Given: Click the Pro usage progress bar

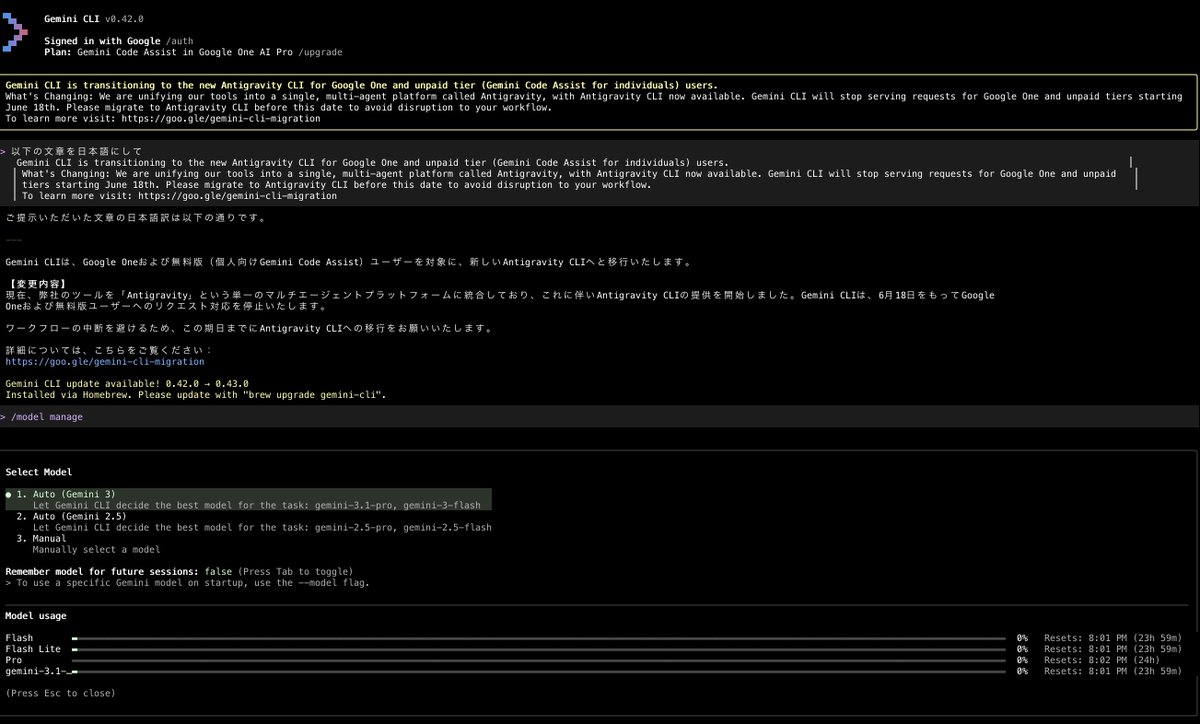Looking at the screenshot, I should point(539,660).
